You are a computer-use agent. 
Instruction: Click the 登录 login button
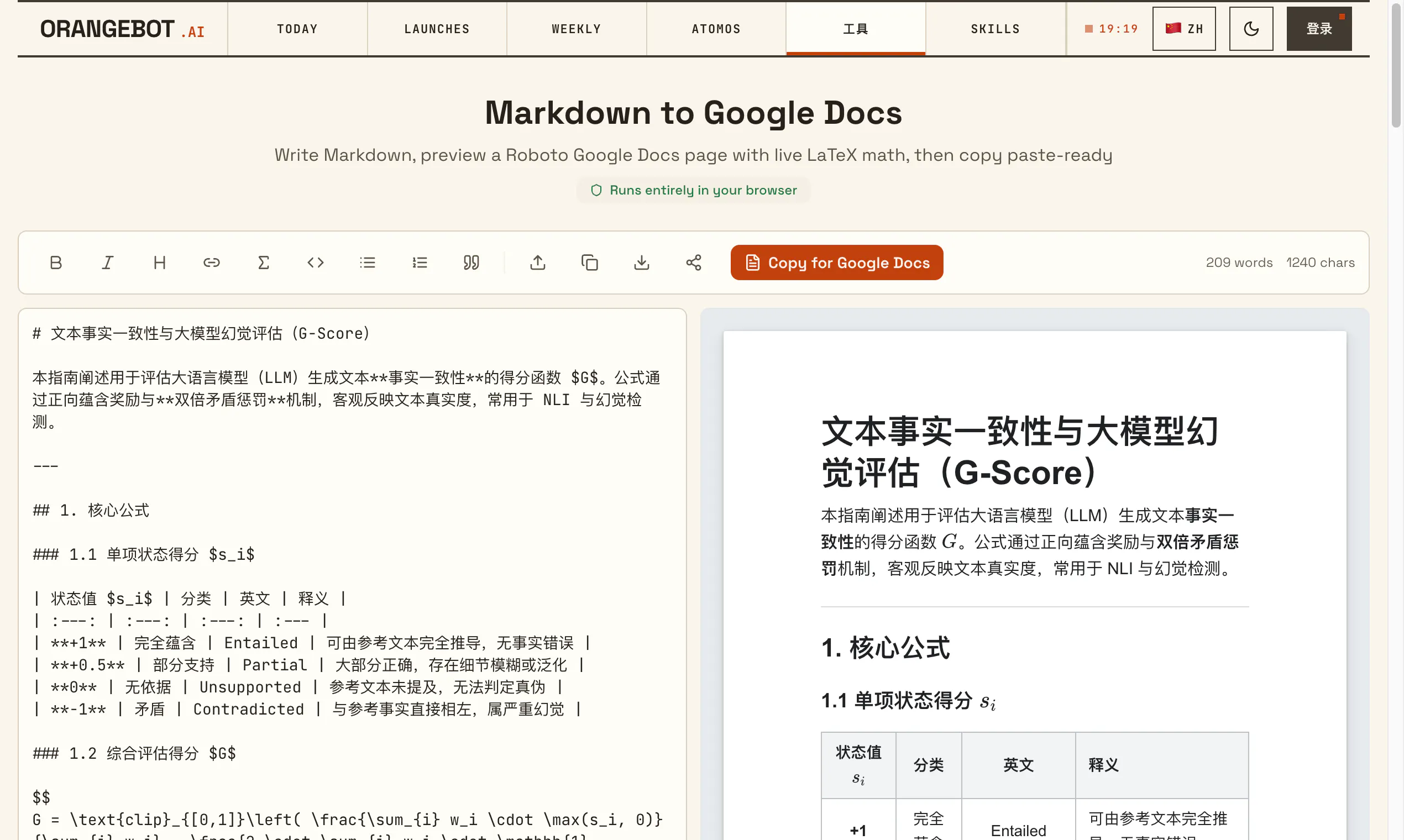1319,29
